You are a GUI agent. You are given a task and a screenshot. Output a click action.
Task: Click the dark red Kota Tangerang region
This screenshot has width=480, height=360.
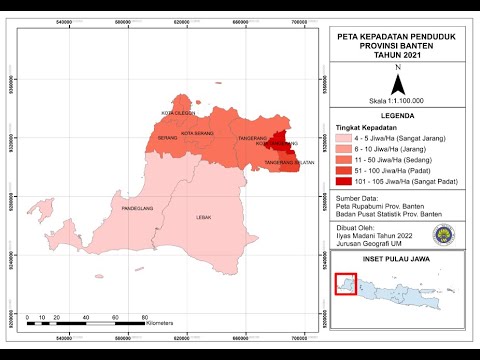(x=281, y=141)
